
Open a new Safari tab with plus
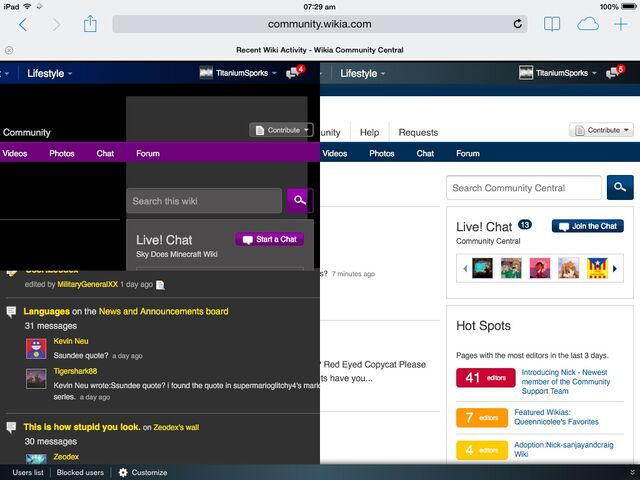pos(621,24)
